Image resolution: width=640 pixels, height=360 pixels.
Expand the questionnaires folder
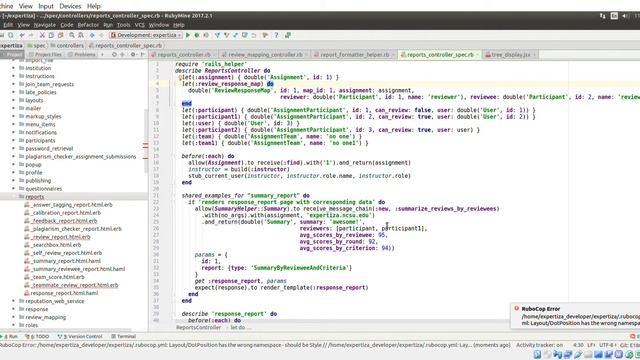(13, 189)
